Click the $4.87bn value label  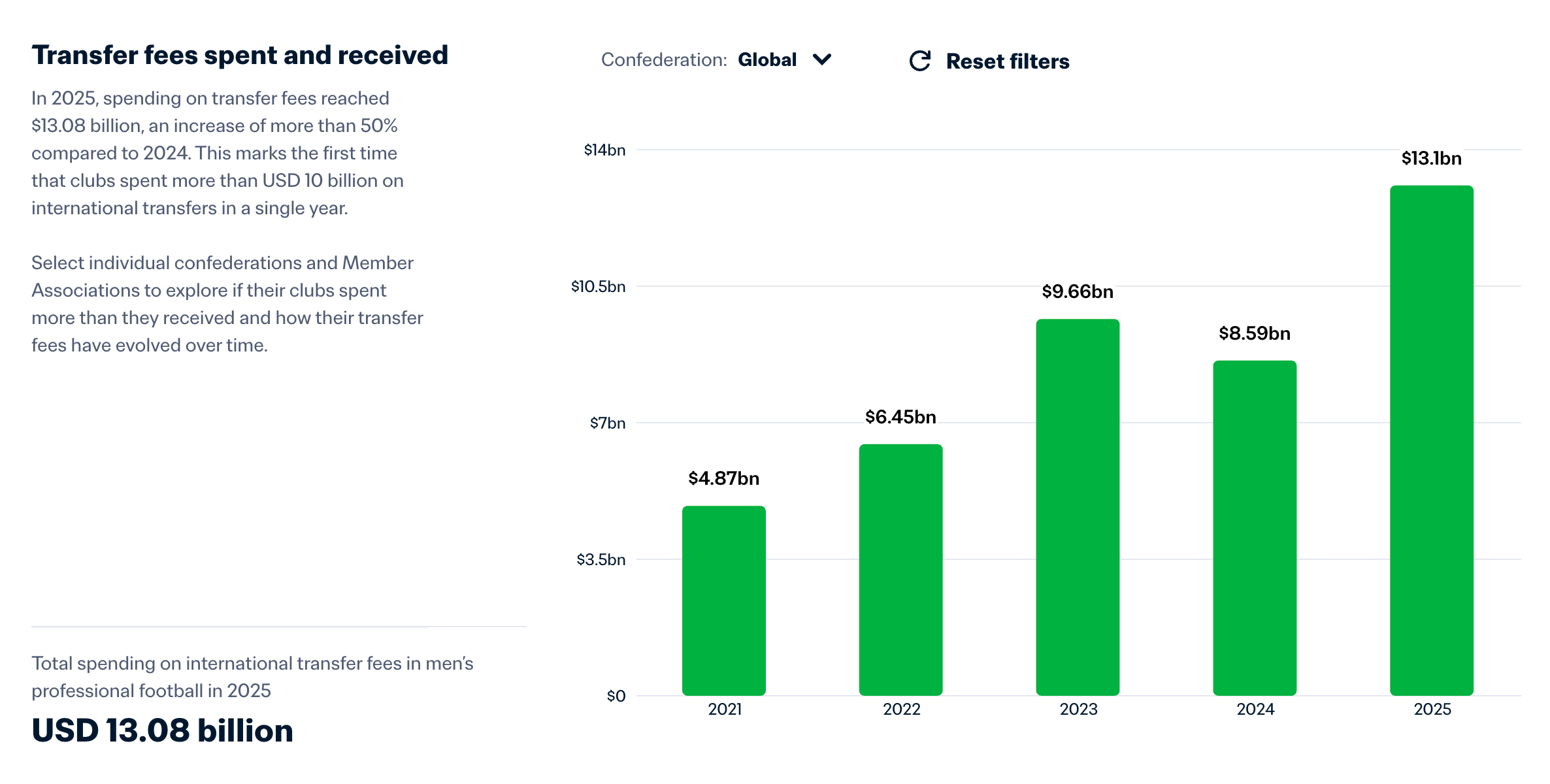[x=723, y=478]
